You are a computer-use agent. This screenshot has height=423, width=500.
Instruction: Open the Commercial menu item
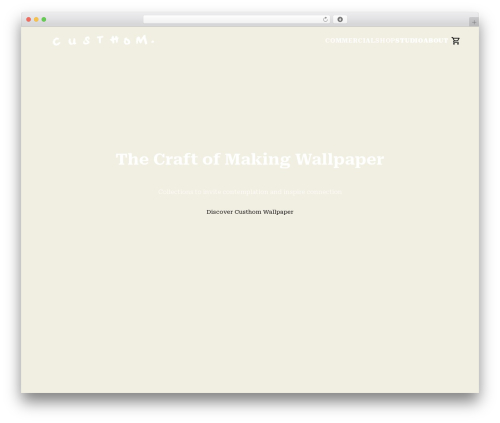pyautogui.click(x=350, y=41)
